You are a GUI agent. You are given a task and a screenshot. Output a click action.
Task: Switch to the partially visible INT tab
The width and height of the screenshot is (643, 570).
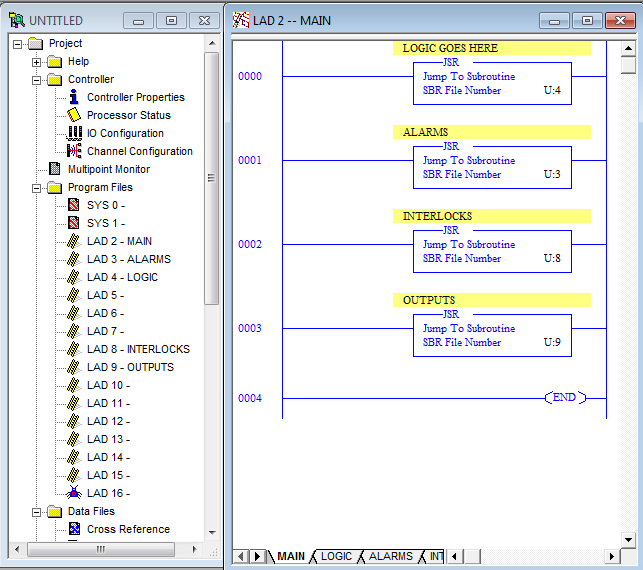tap(436, 556)
